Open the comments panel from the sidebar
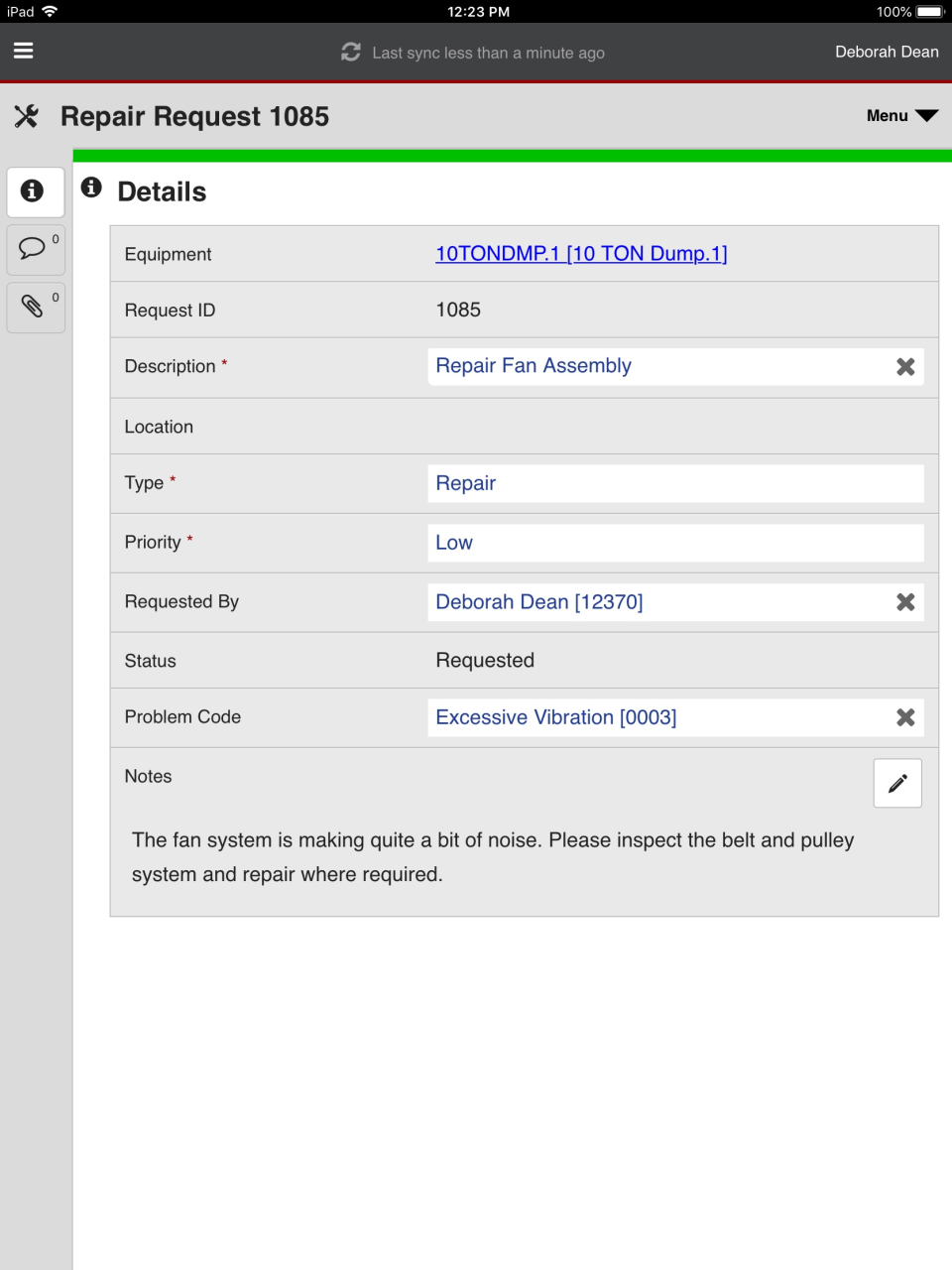This screenshot has width=952, height=1270. click(35, 250)
